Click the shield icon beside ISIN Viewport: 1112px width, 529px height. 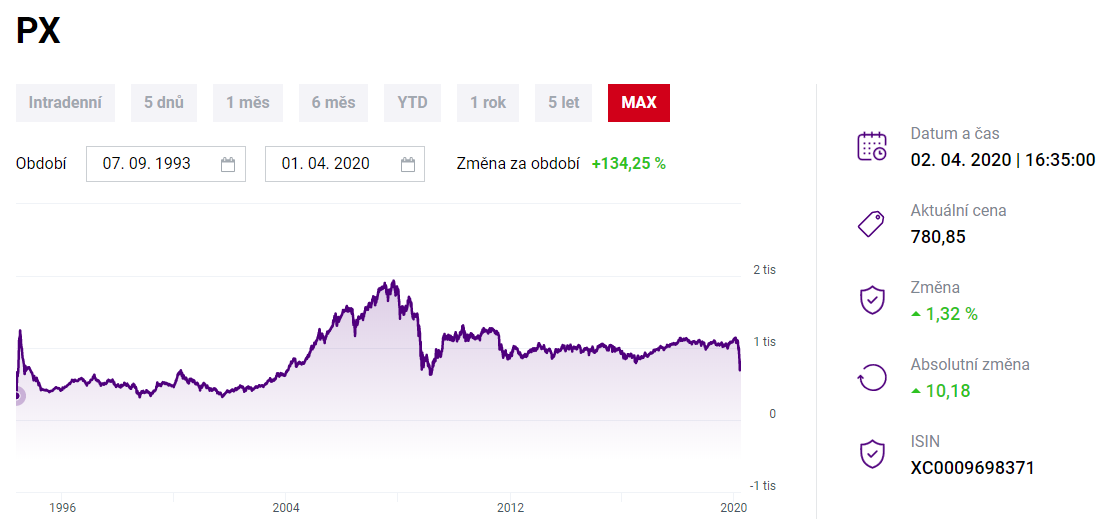click(x=872, y=454)
